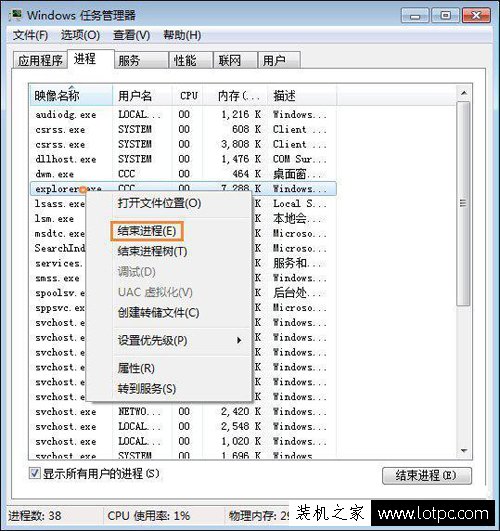Click the 结束进程(E) button at bottom
Screen dimensions: 500x531
tap(426, 476)
